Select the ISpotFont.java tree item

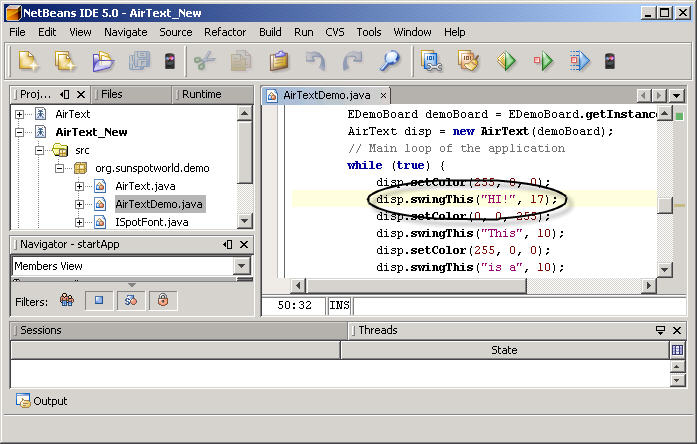[152, 222]
